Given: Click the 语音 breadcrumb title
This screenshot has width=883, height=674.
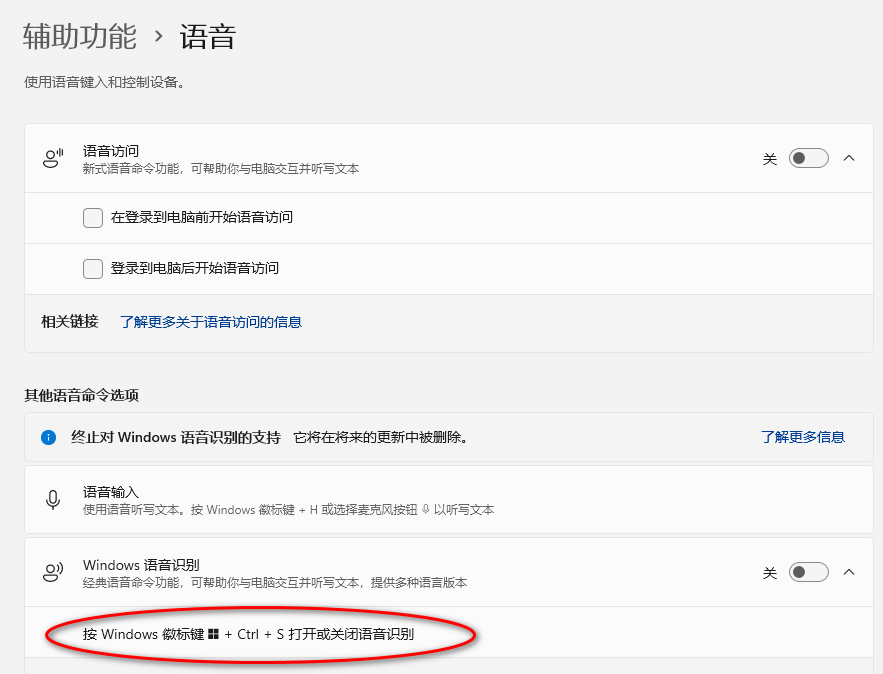Looking at the screenshot, I should pyautogui.click(x=207, y=37).
